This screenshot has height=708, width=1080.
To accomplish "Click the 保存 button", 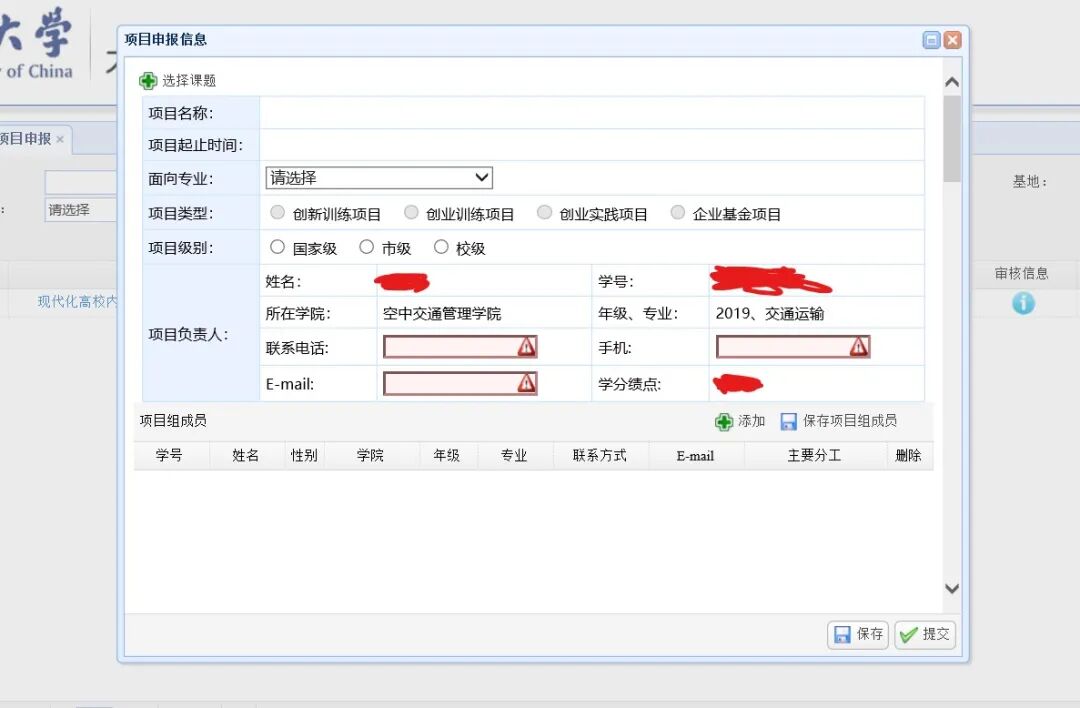I will tap(857, 634).
